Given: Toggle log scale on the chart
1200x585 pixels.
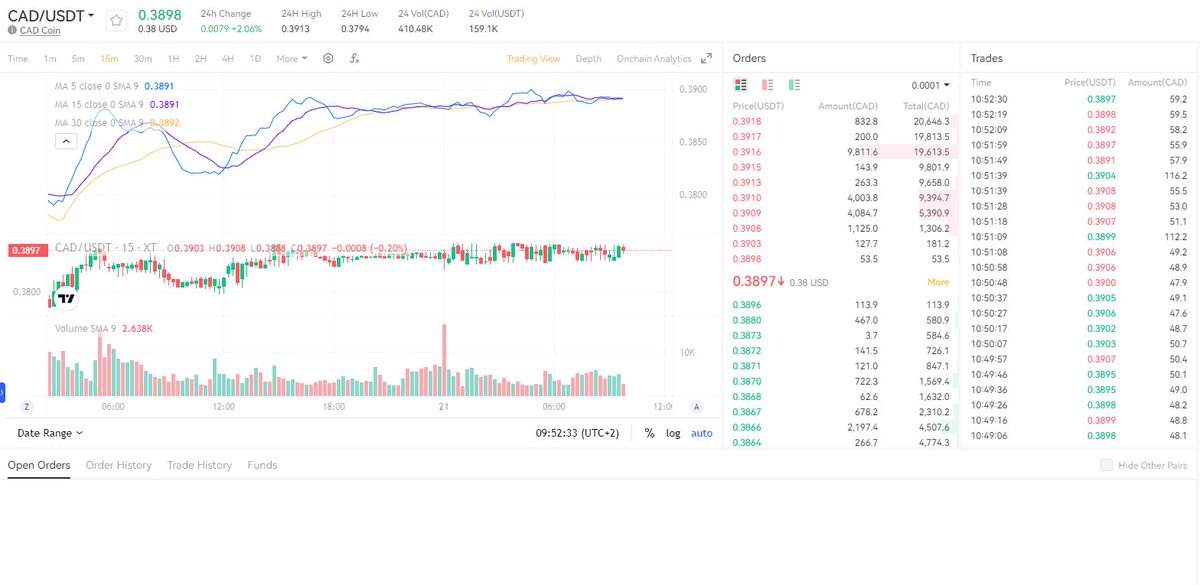Looking at the screenshot, I should tap(673, 433).
